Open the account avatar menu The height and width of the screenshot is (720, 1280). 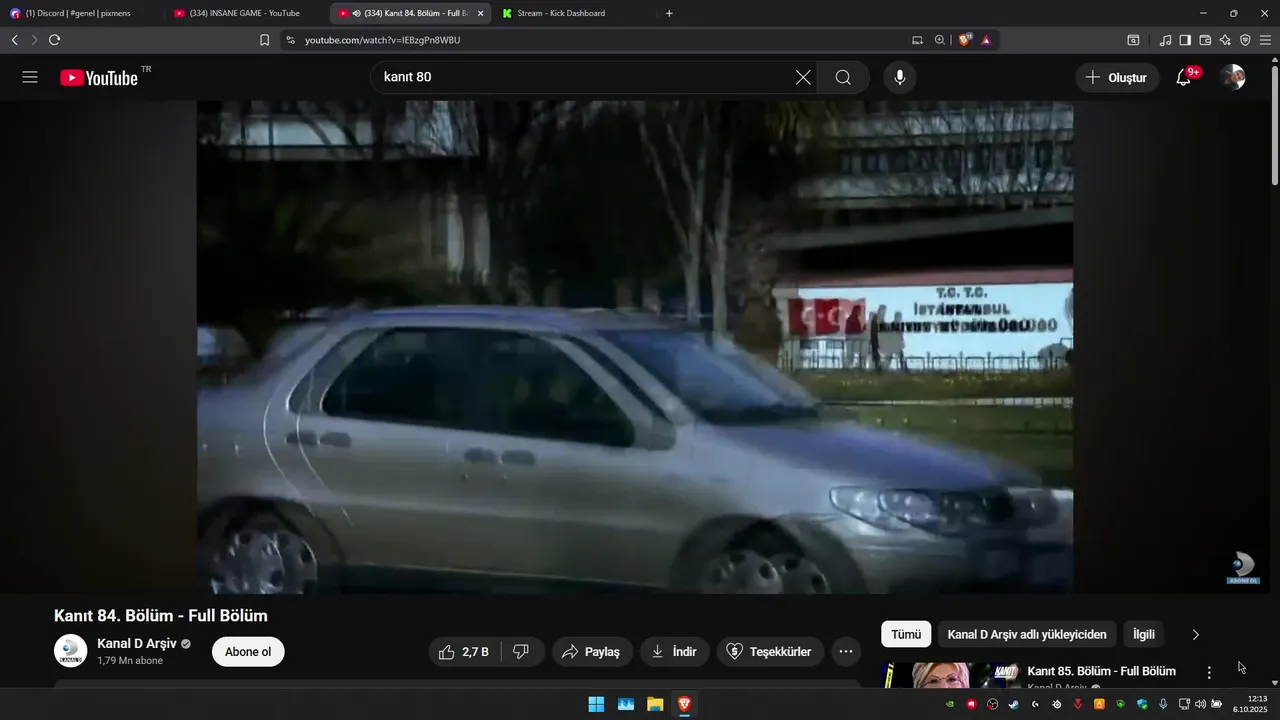point(1233,78)
